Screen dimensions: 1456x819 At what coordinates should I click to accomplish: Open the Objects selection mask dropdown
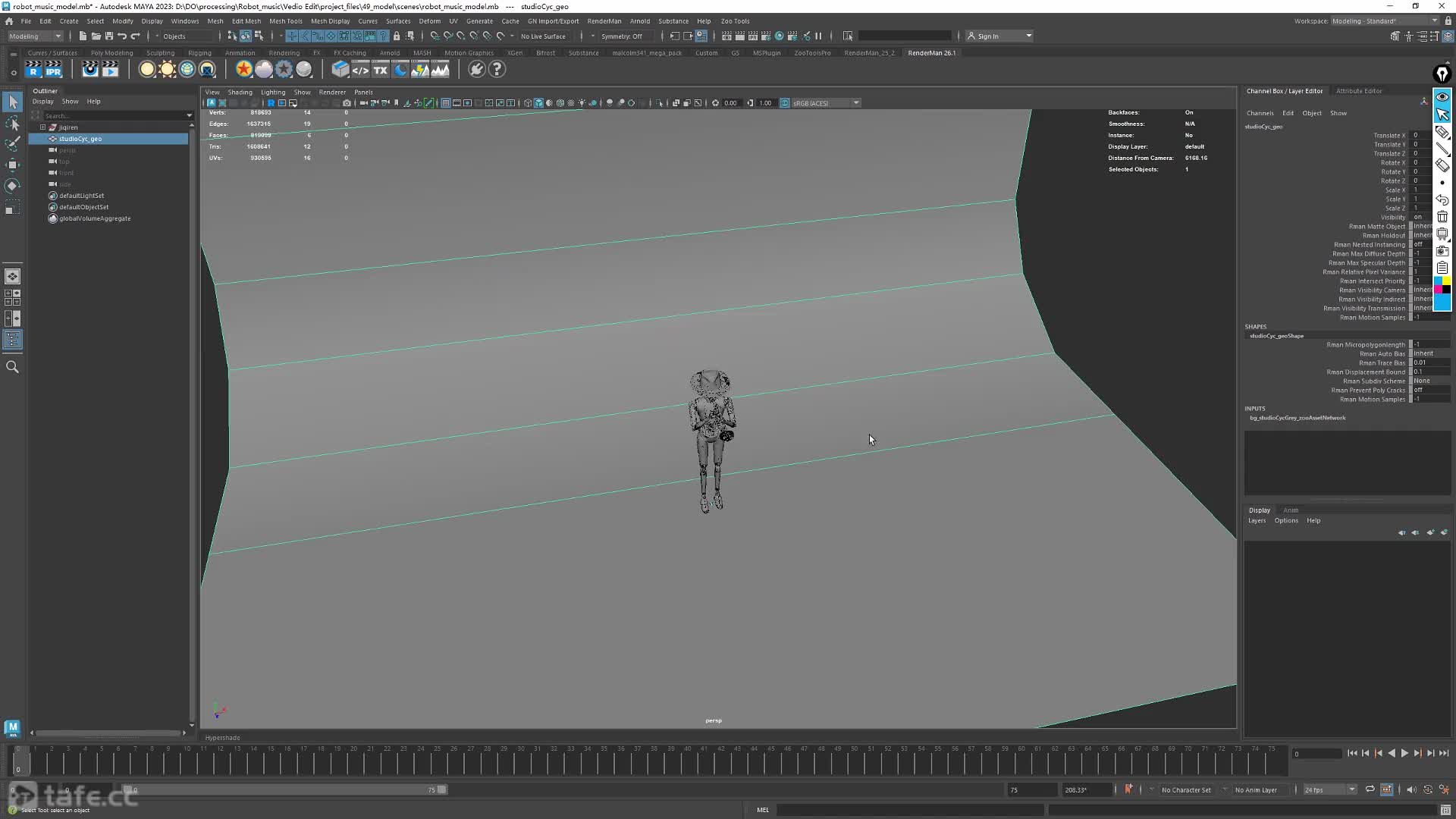click(x=188, y=36)
